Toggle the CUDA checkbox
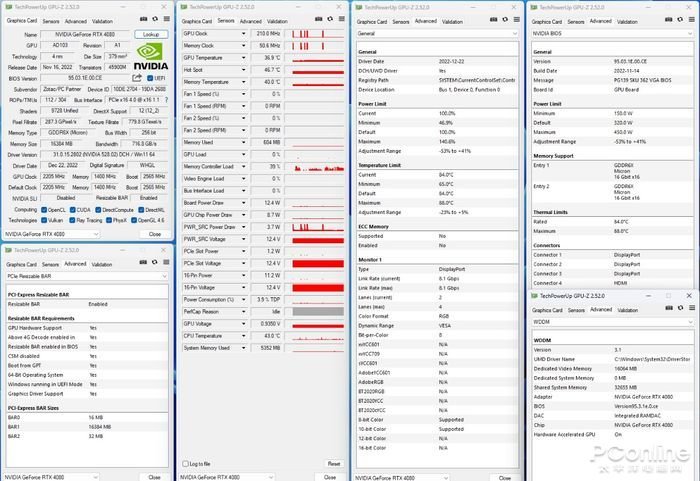The width and height of the screenshot is (700, 481). (72, 210)
